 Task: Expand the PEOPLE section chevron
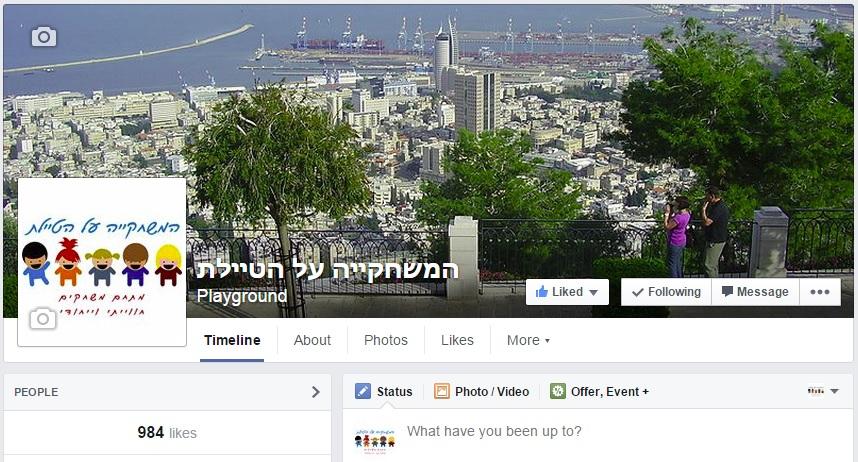coord(316,392)
